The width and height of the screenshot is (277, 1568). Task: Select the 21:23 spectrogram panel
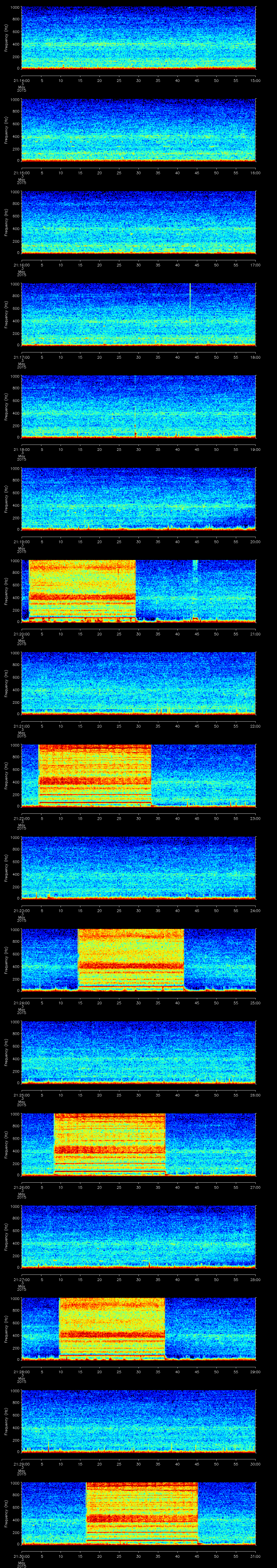click(138, 868)
